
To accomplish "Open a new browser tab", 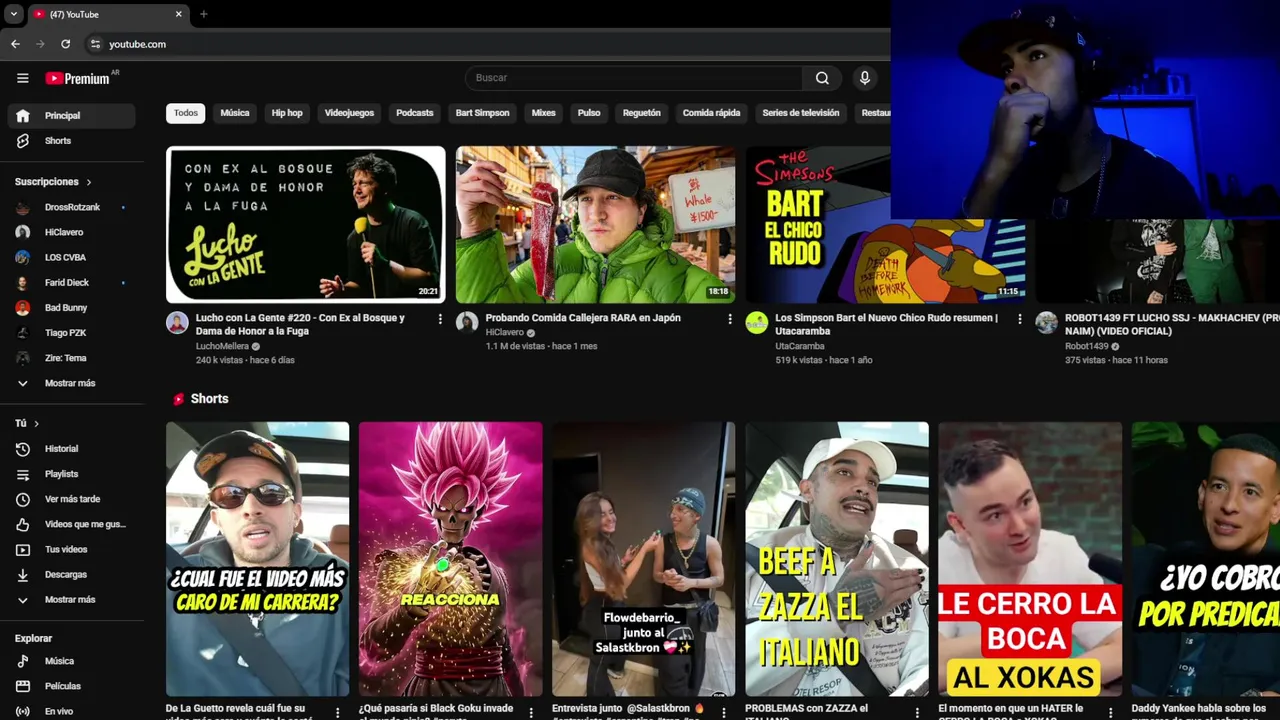I will [x=203, y=14].
